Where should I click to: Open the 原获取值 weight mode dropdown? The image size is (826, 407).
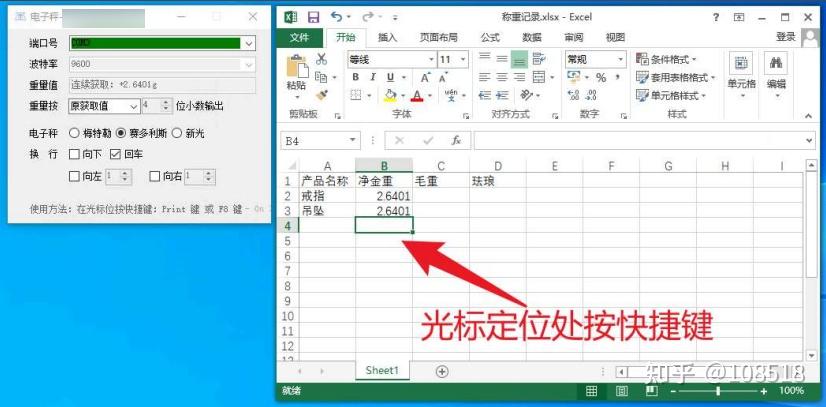click(x=133, y=106)
